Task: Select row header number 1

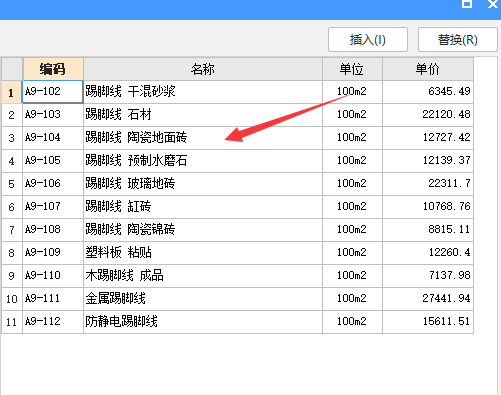Action: point(12,92)
